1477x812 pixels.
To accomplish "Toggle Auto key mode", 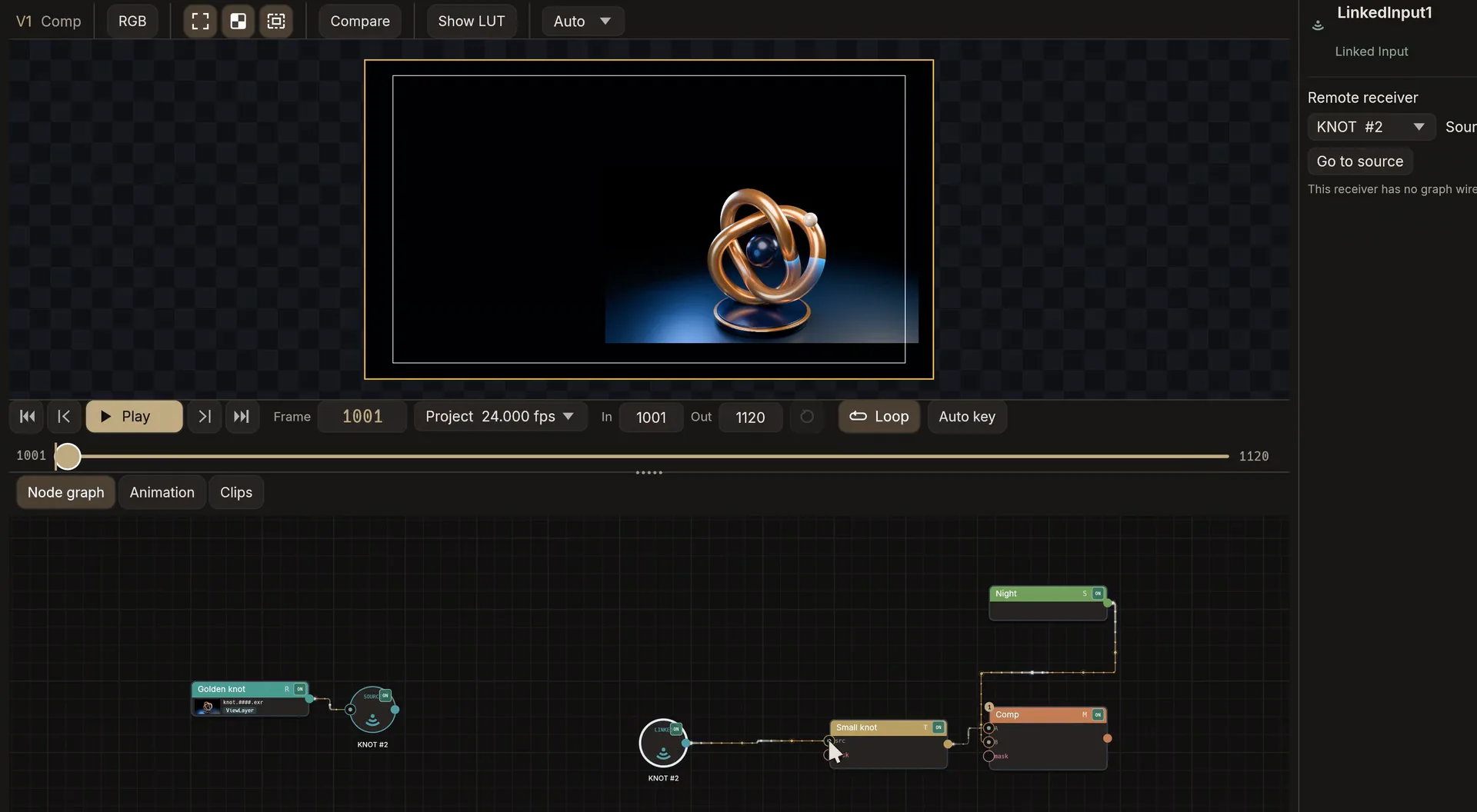I will pyautogui.click(x=967, y=416).
